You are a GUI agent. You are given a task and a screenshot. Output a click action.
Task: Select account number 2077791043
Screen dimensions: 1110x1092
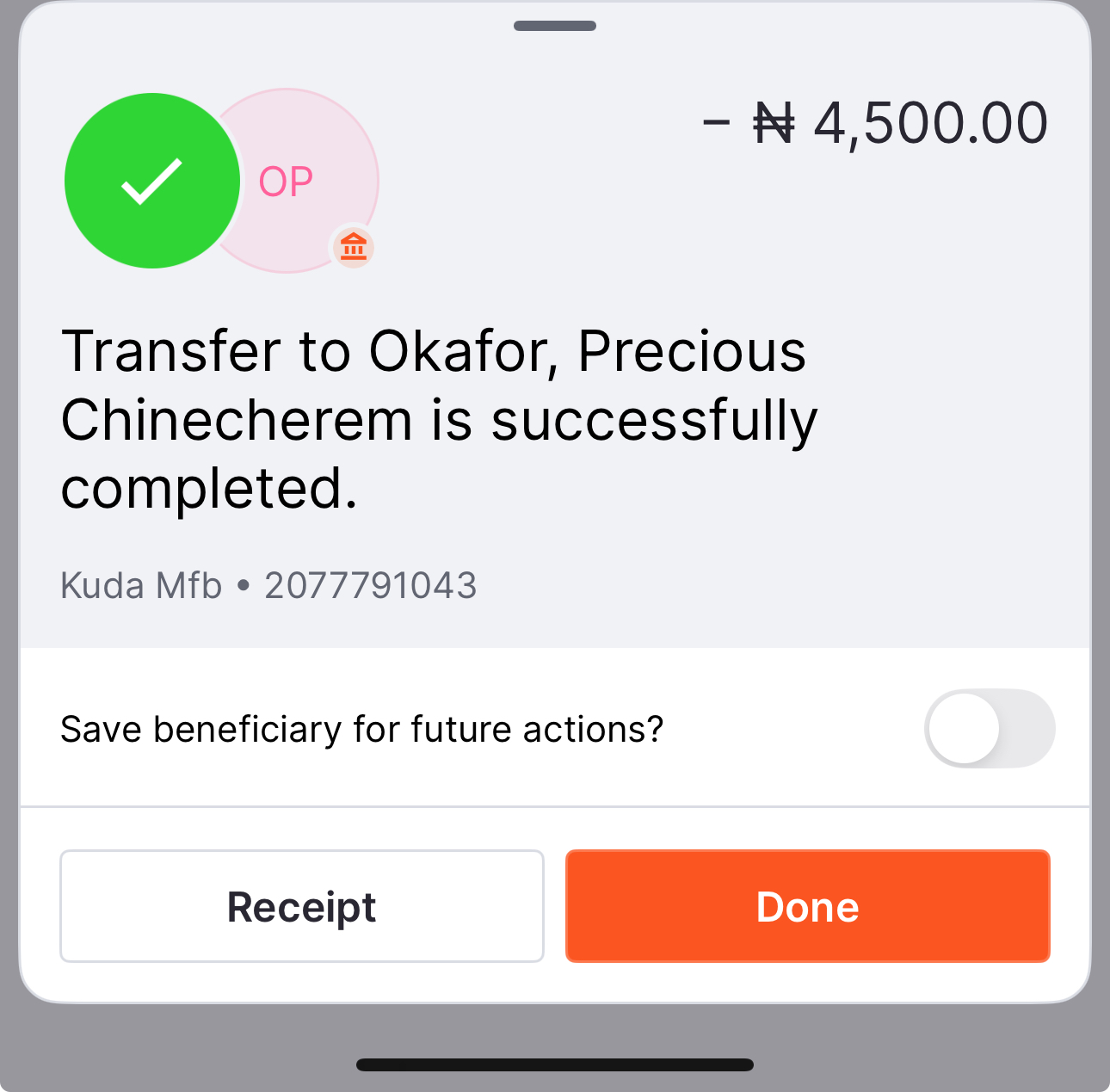pyautogui.click(x=371, y=586)
